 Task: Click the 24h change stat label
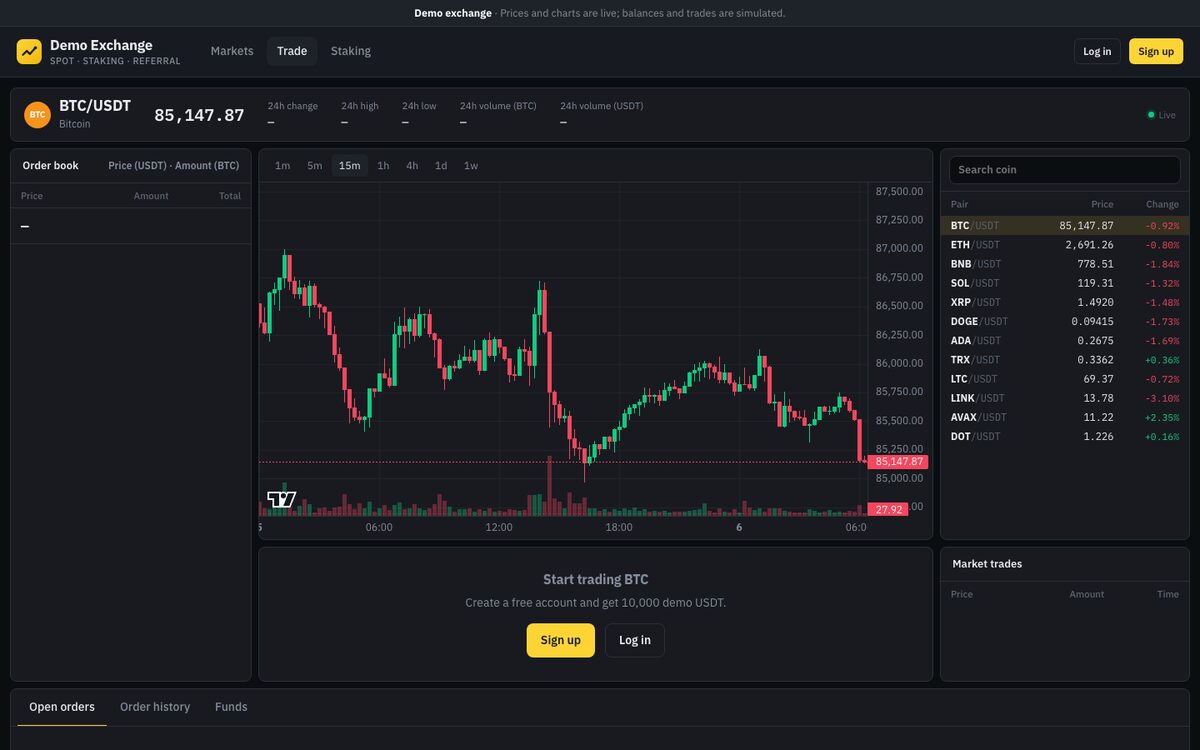pyautogui.click(x=293, y=106)
